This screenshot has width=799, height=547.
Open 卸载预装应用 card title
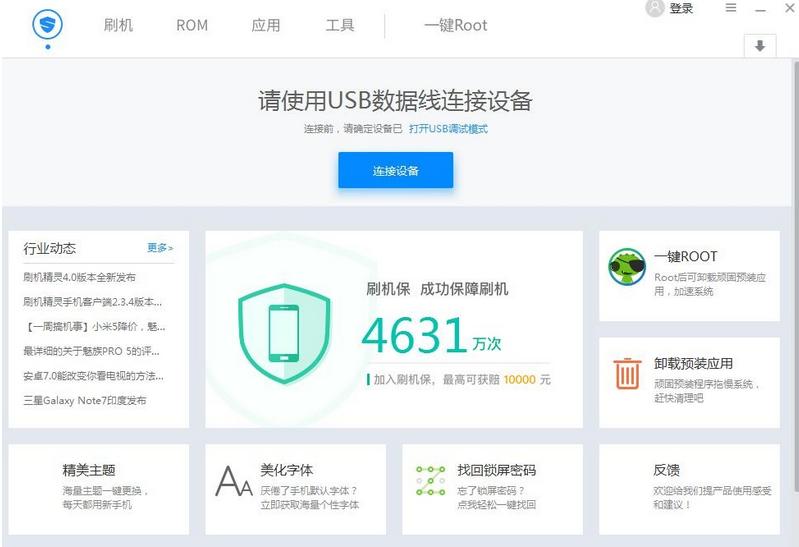693,363
